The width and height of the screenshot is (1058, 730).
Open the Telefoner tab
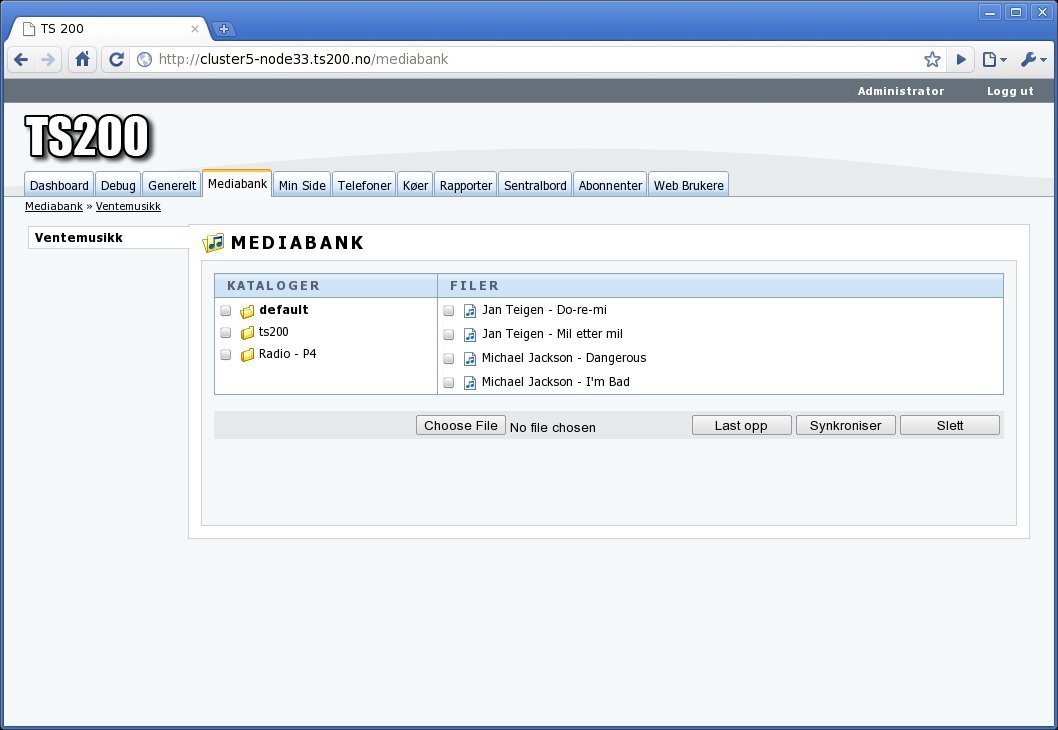364,185
